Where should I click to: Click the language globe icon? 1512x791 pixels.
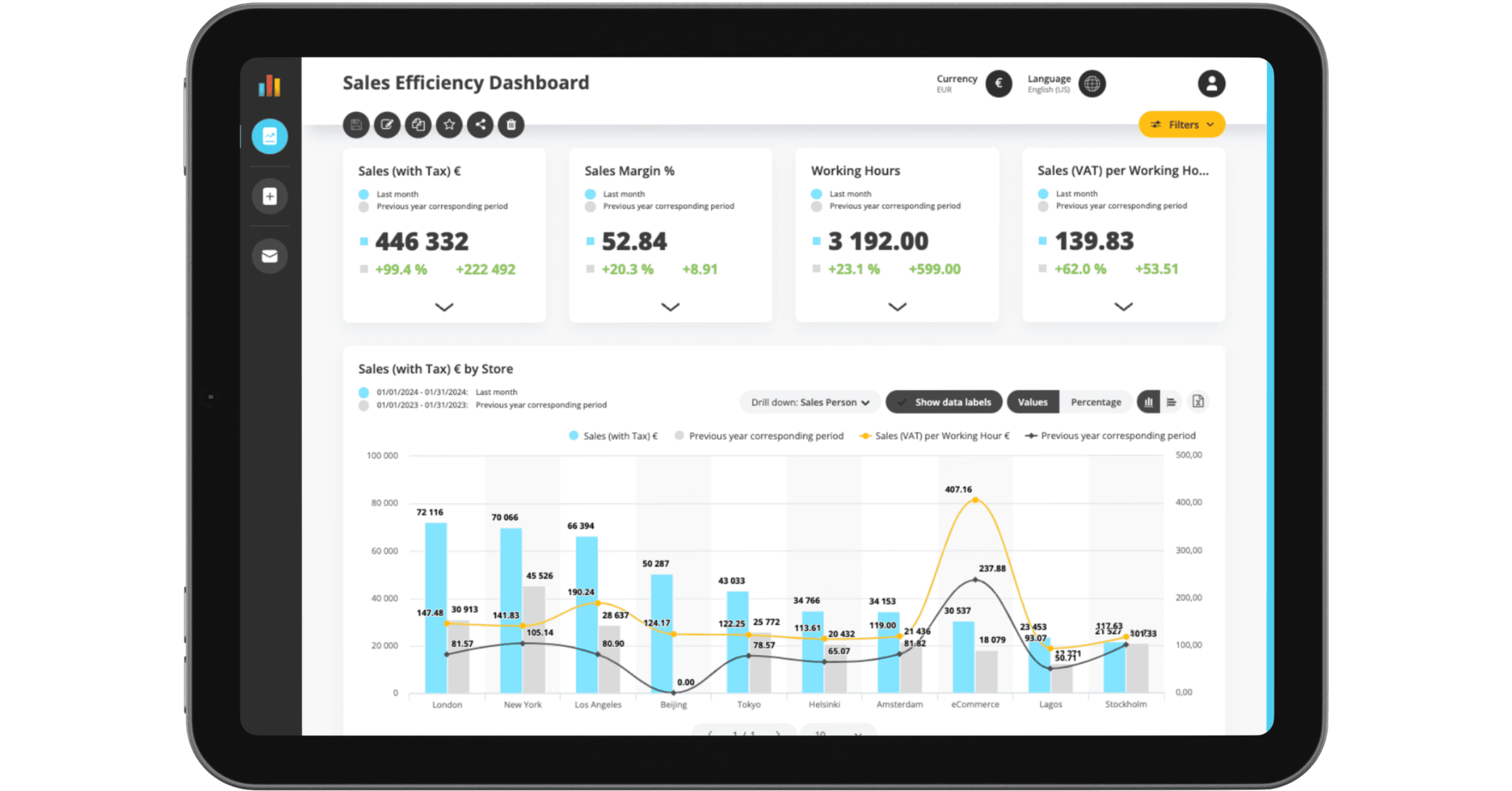1092,83
